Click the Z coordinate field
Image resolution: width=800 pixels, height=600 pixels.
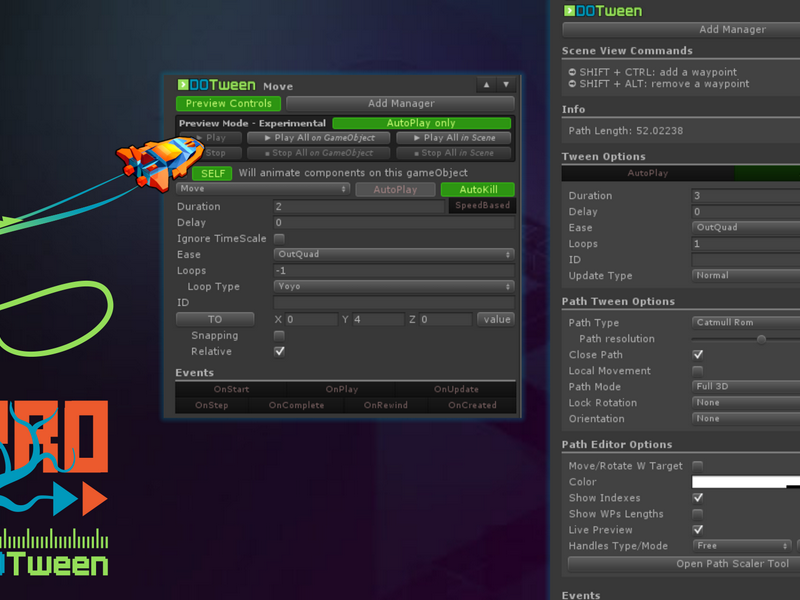[x=445, y=319]
